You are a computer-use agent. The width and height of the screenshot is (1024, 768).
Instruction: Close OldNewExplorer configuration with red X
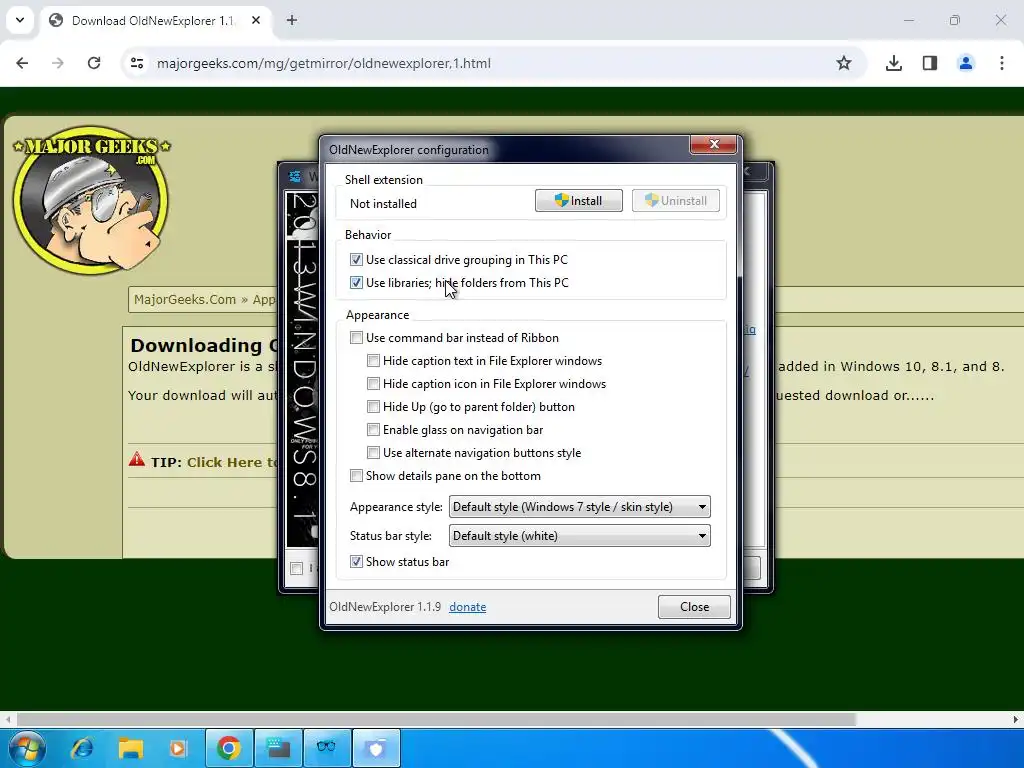[x=714, y=144]
